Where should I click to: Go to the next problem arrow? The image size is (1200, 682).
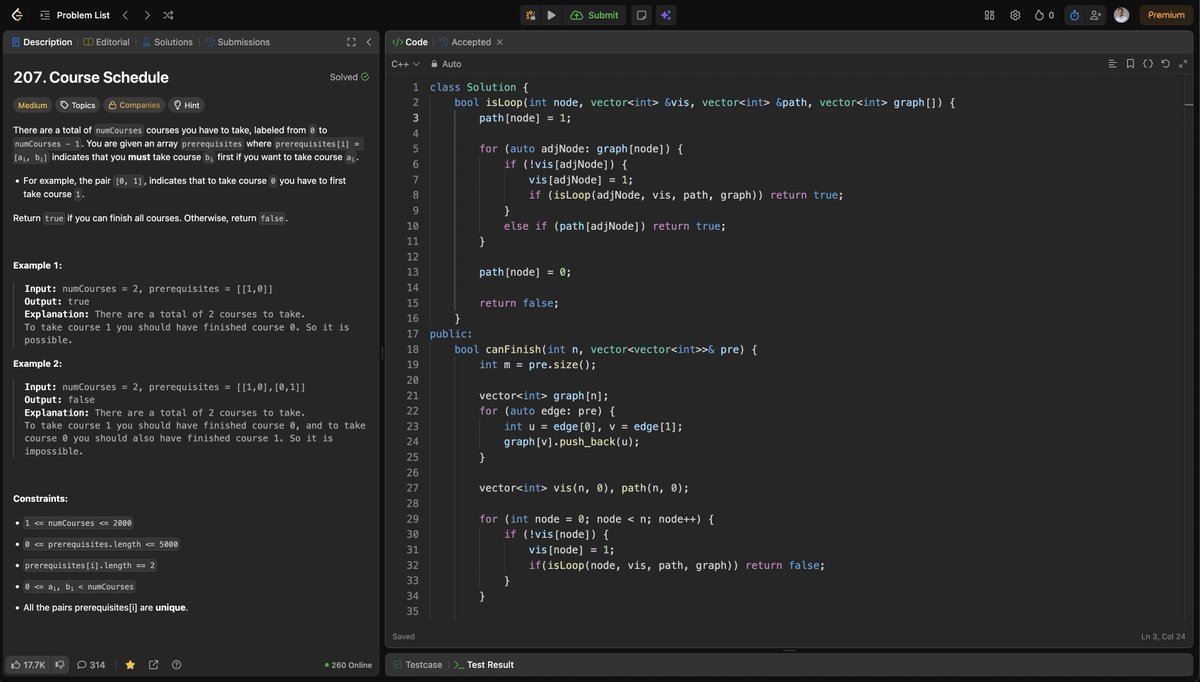(x=147, y=15)
